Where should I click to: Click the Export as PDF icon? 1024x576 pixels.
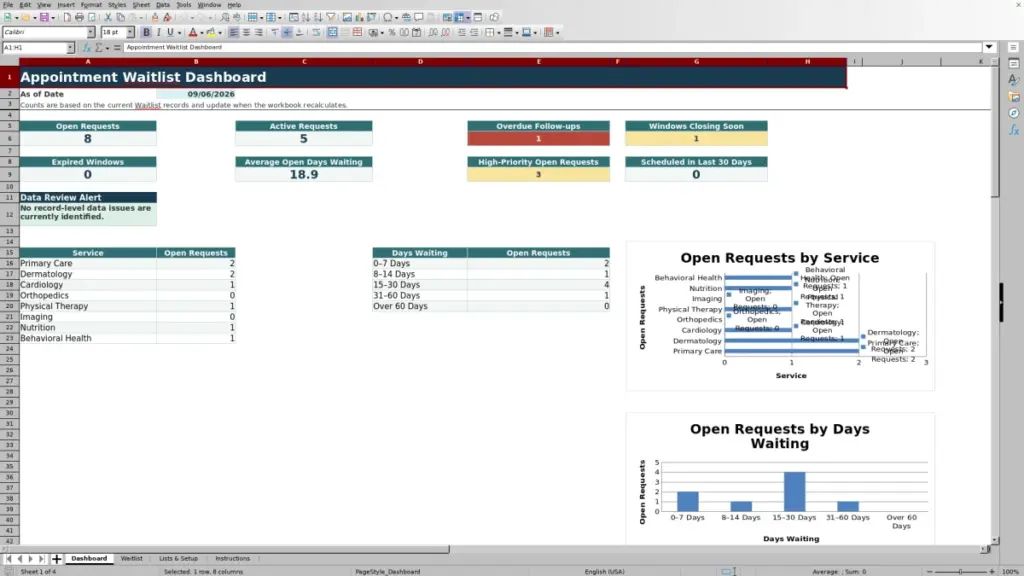(x=67, y=17)
